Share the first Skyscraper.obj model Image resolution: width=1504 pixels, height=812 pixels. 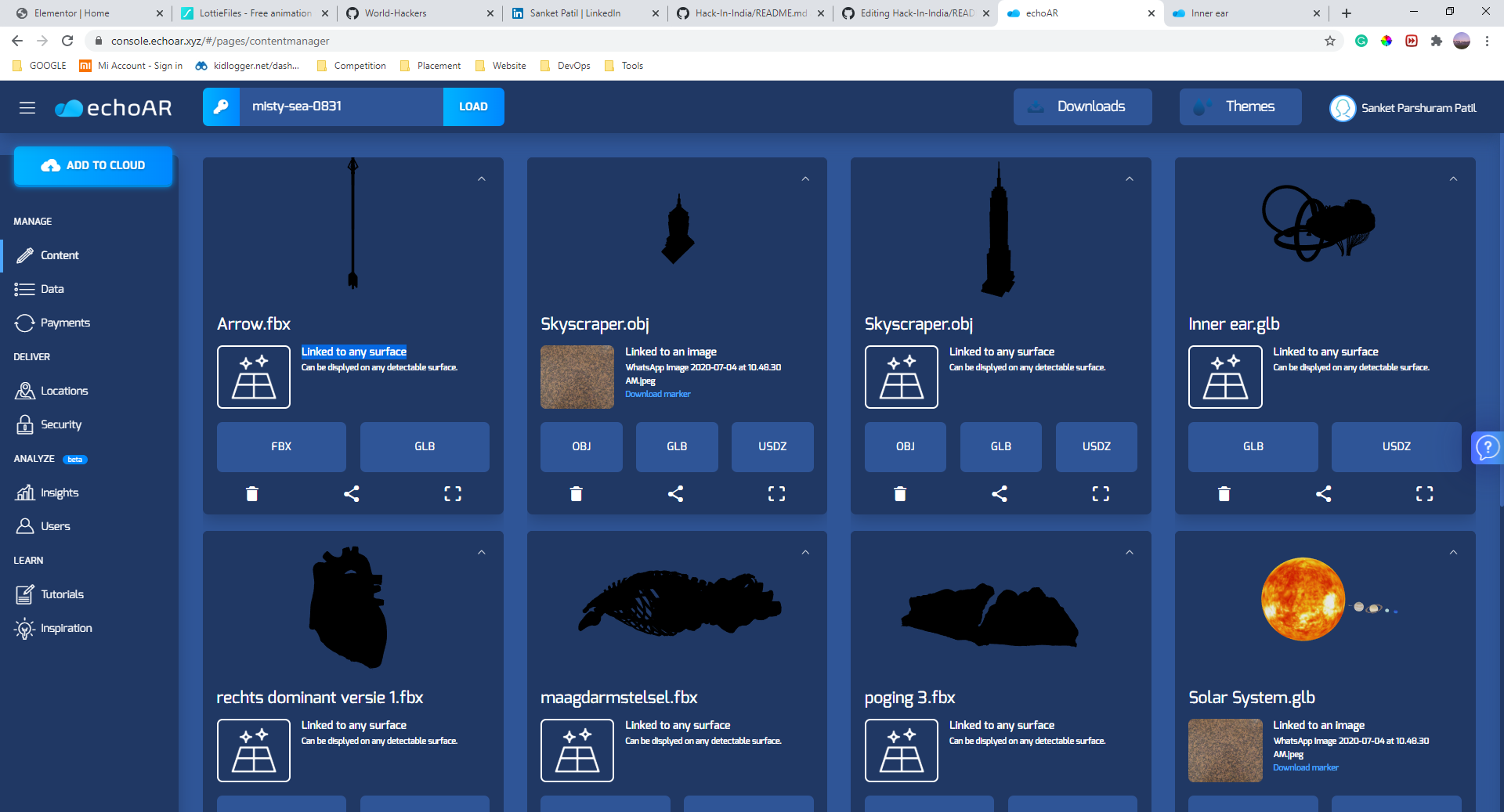(676, 493)
